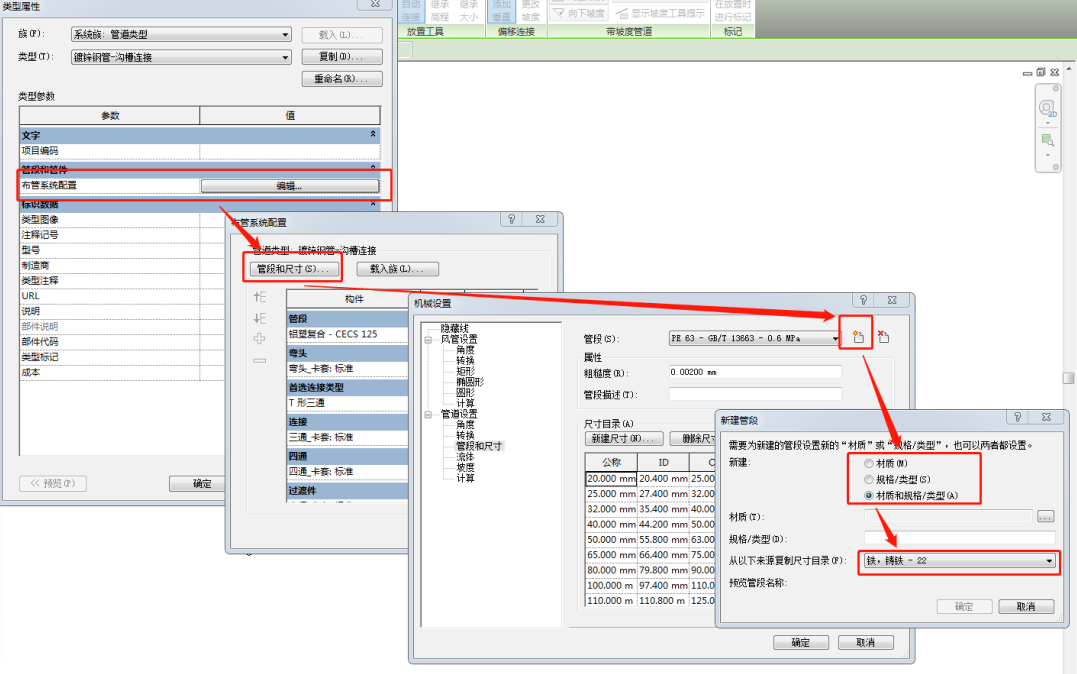Click the 粗糙度(R) roughness input field
Viewport: 1077px width, 674px height.
[x=755, y=372]
